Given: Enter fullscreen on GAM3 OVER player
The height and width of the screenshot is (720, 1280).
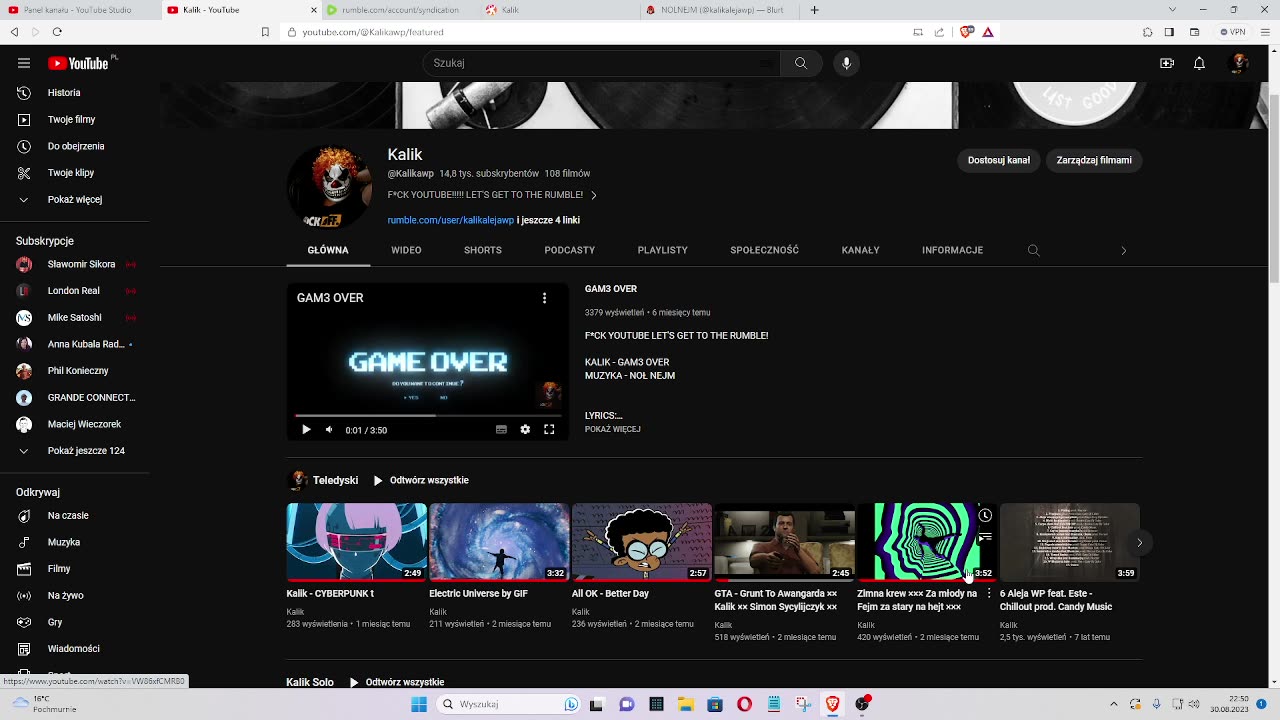Looking at the screenshot, I should click(549, 430).
